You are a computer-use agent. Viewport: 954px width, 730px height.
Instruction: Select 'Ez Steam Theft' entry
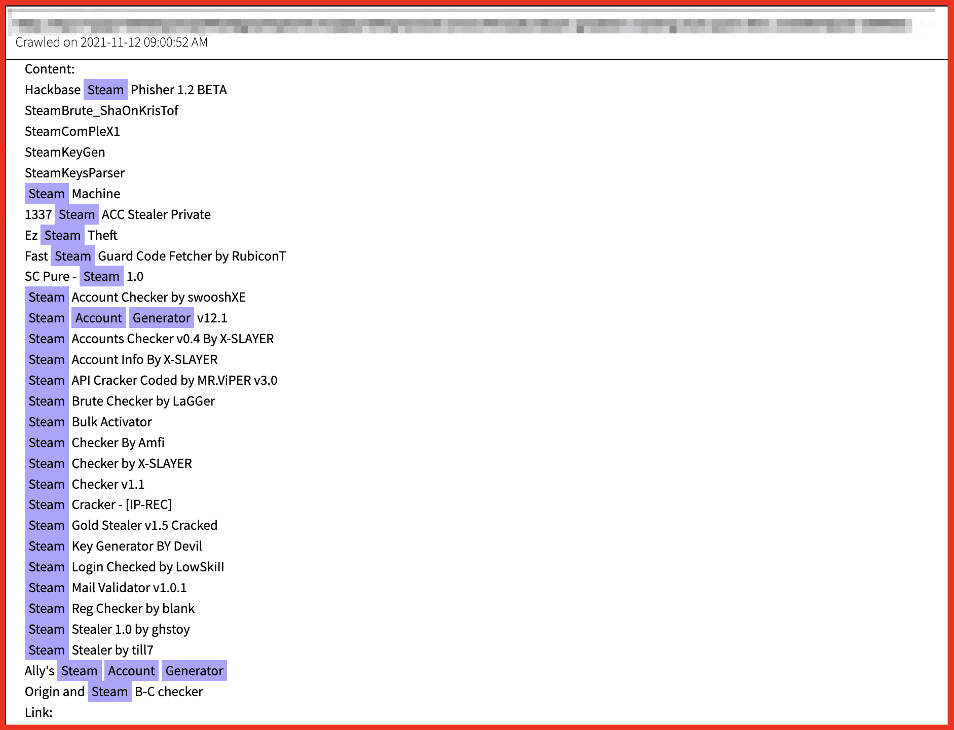(x=71, y=235)
